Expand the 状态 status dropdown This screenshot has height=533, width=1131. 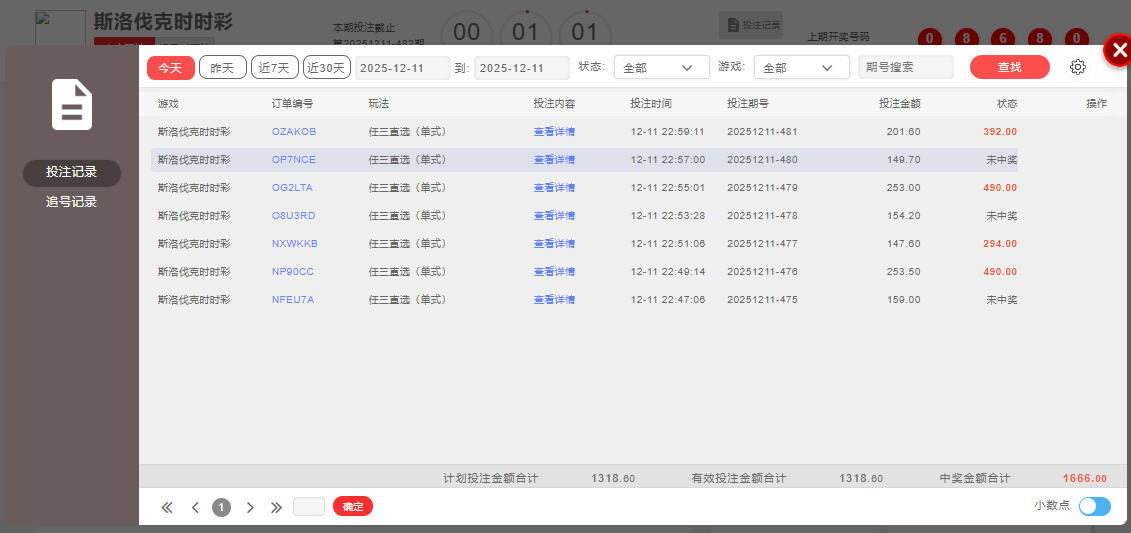click(661, 67)
